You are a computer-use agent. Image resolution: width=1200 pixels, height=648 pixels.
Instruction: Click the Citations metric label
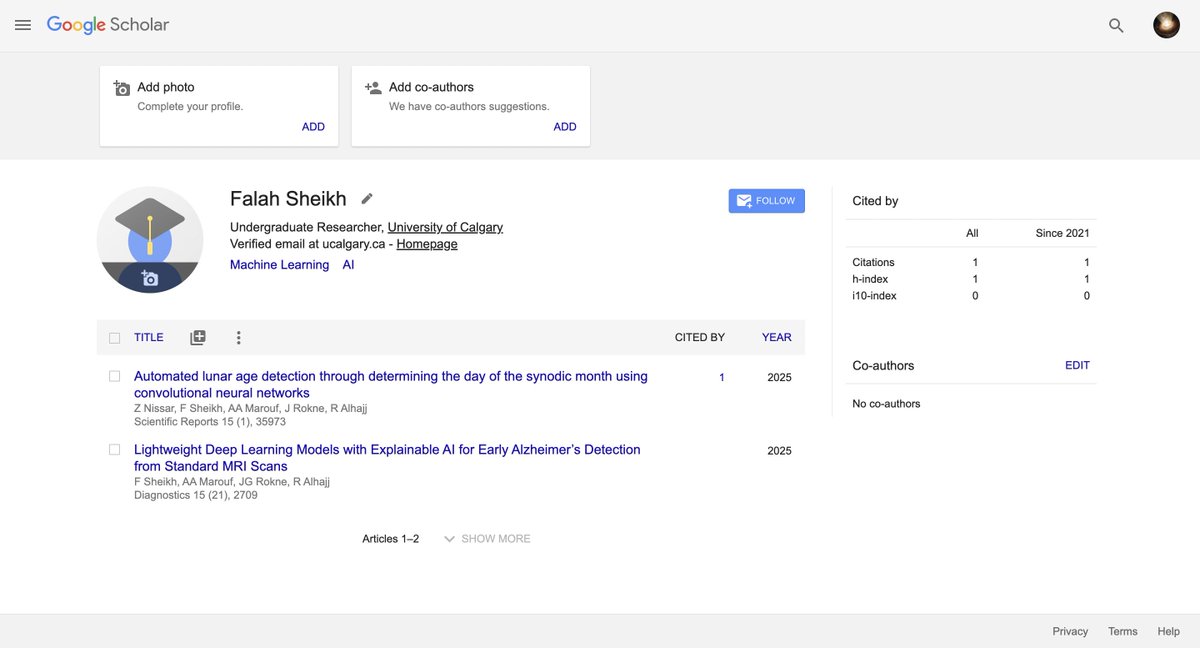click(x=873, y=263)
